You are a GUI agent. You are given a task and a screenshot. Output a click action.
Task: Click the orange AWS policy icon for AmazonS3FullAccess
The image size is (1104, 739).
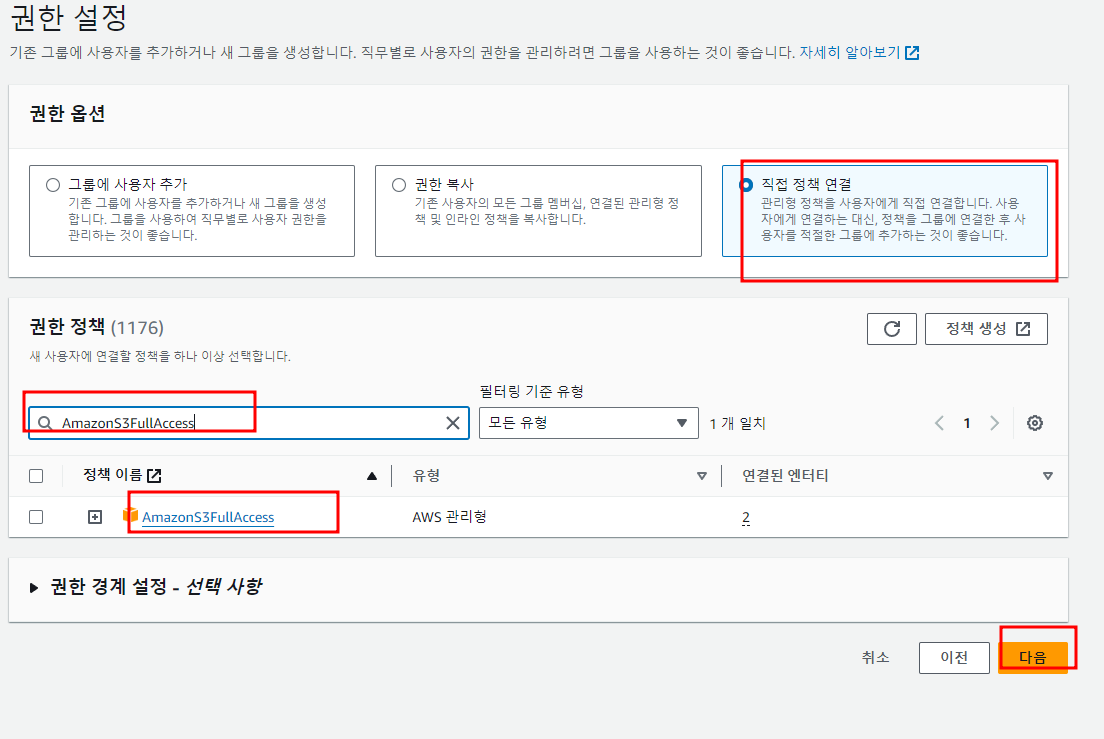click(130, 514)
